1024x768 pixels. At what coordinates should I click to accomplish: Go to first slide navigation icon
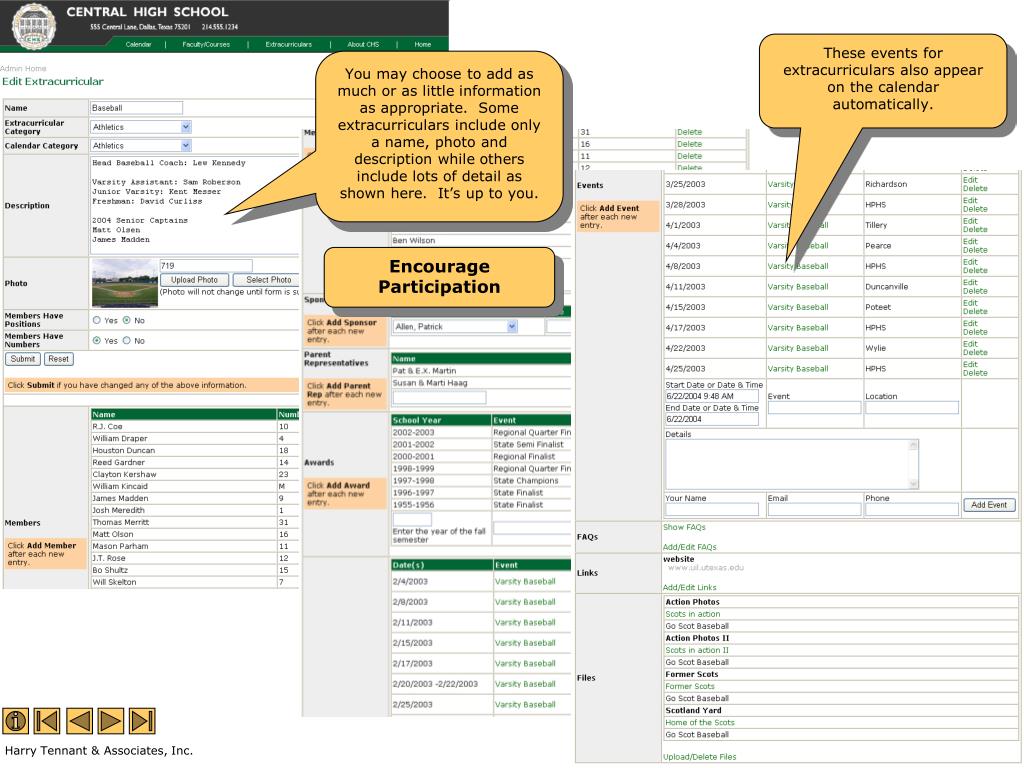46,721
